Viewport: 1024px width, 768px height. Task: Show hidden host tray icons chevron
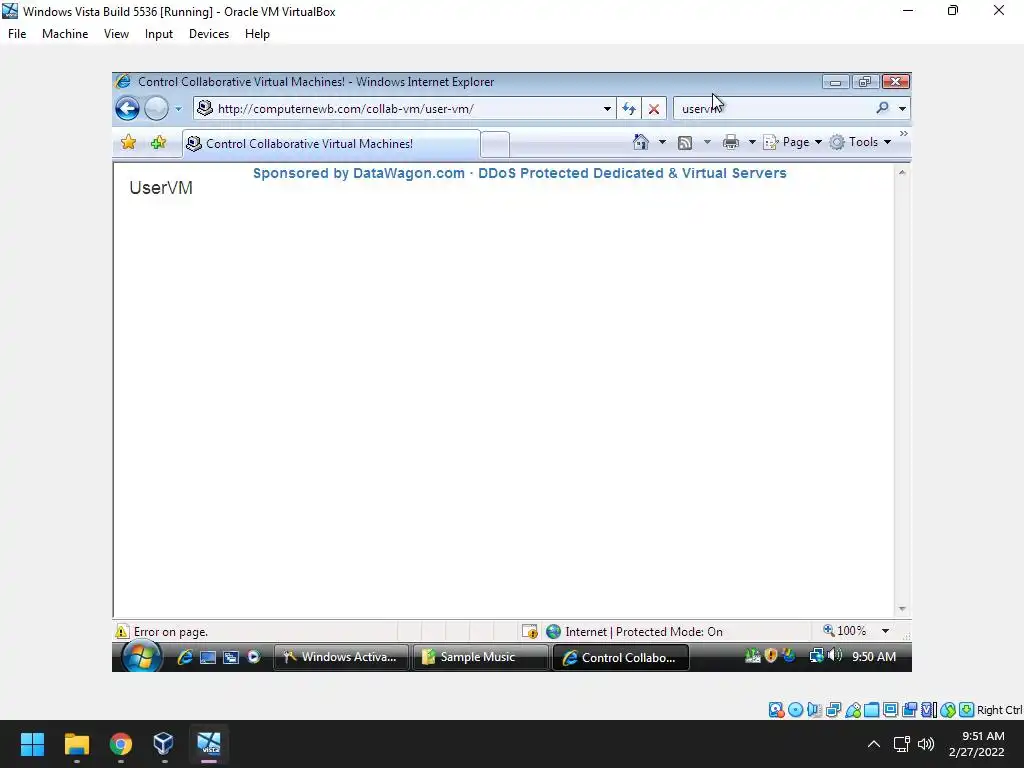tap(874, 744)
